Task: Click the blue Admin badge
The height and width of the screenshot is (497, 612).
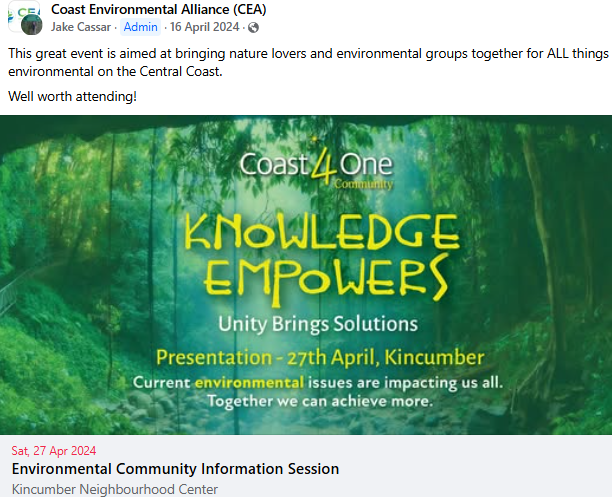Action: pyautogui.click(x=140, y=27)
